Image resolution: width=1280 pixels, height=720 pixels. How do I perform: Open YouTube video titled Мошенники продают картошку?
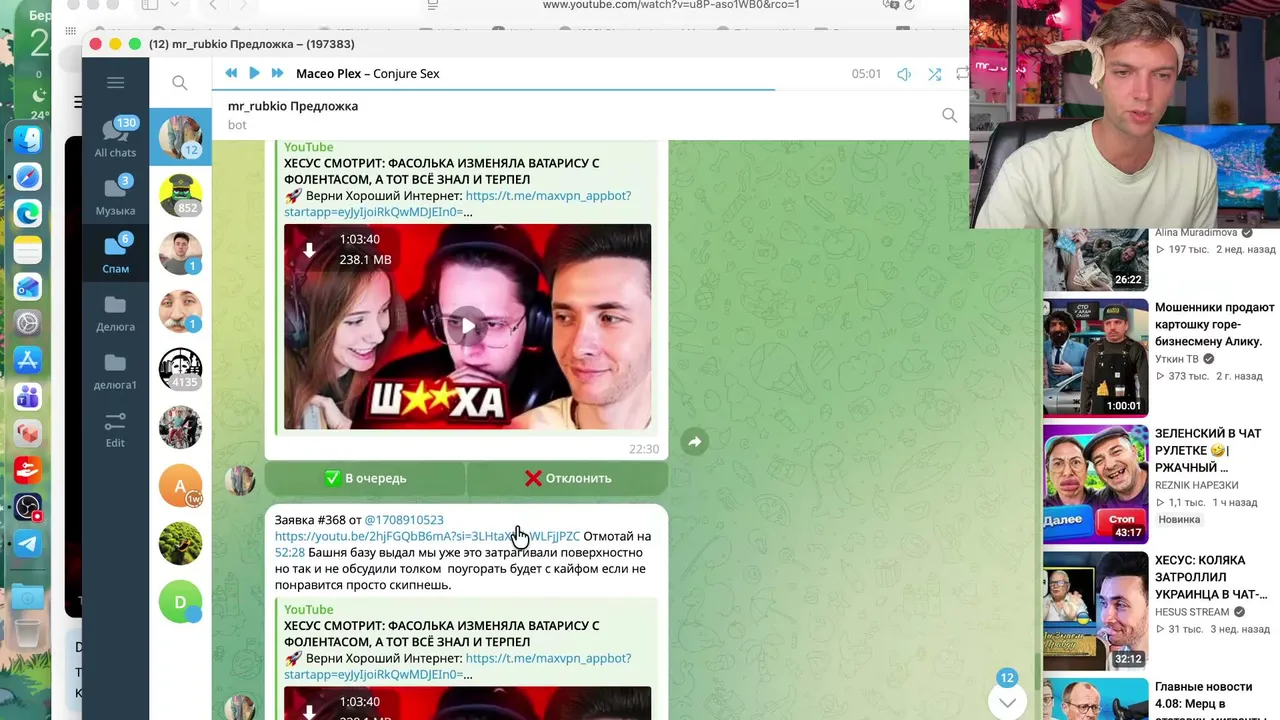pyautogui.click(x=1215, y=325)
